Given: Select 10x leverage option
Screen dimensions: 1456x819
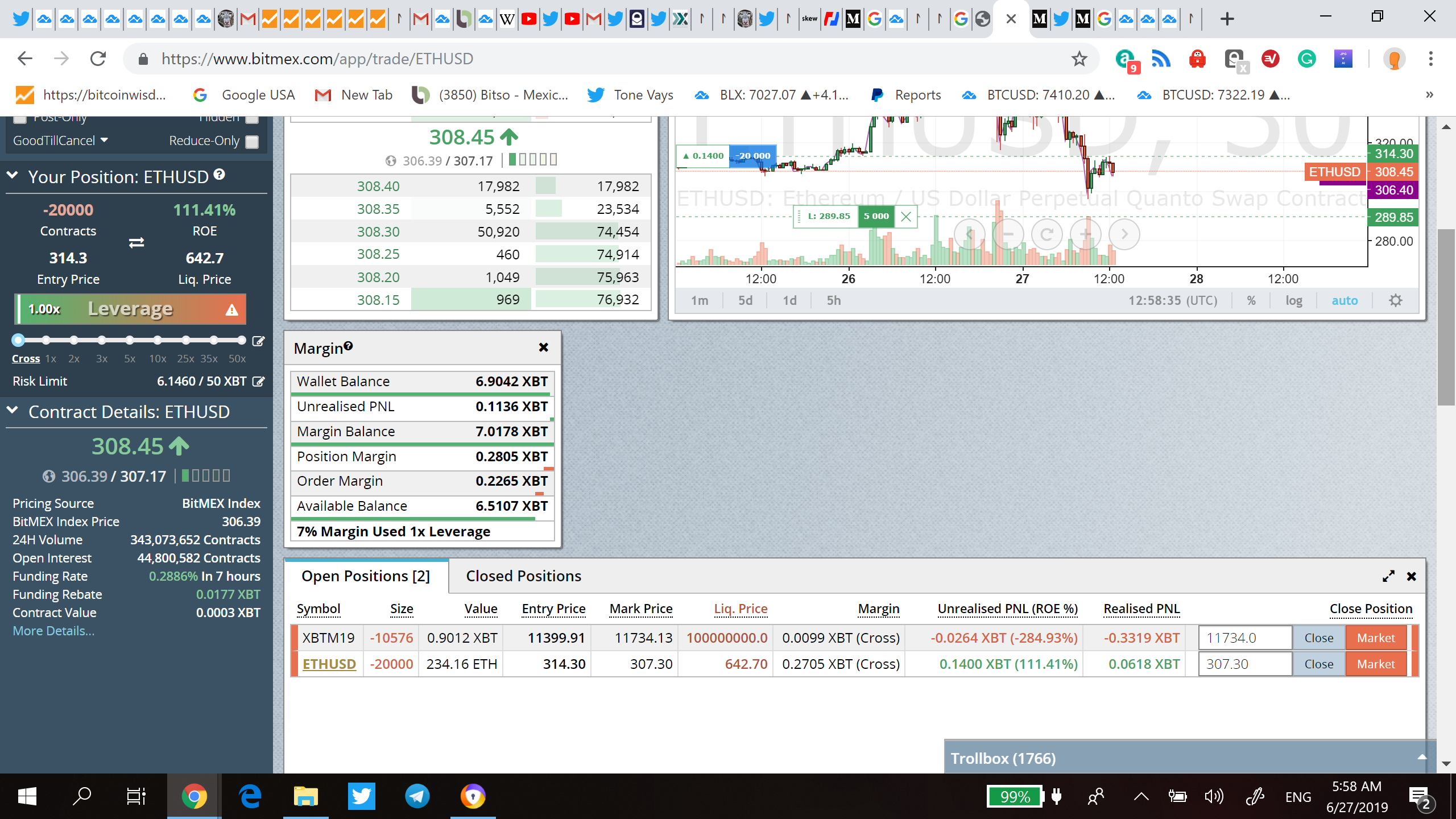Looking at the screenshot, I should tap(158, 359).
